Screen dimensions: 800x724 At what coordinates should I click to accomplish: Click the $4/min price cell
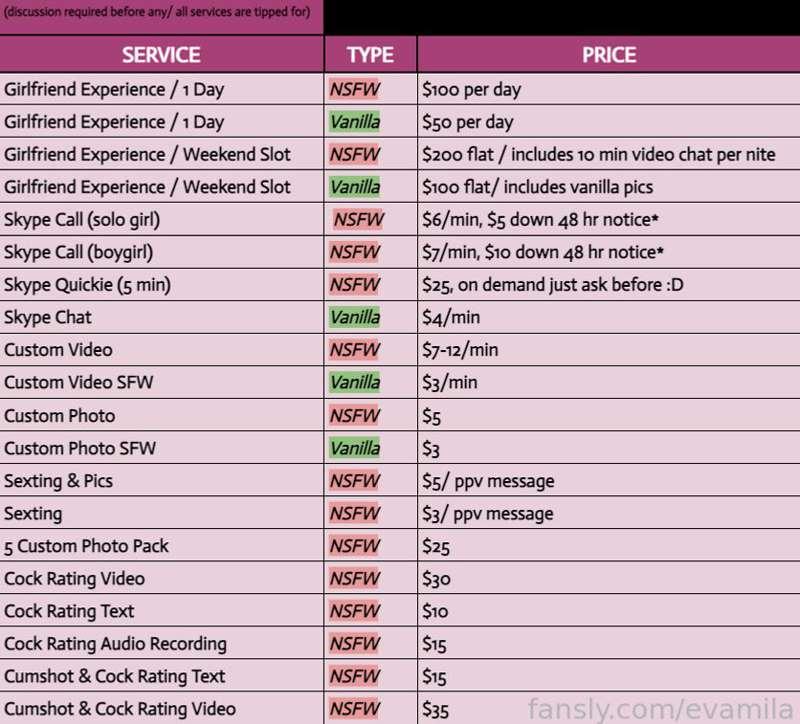(609, 317)
